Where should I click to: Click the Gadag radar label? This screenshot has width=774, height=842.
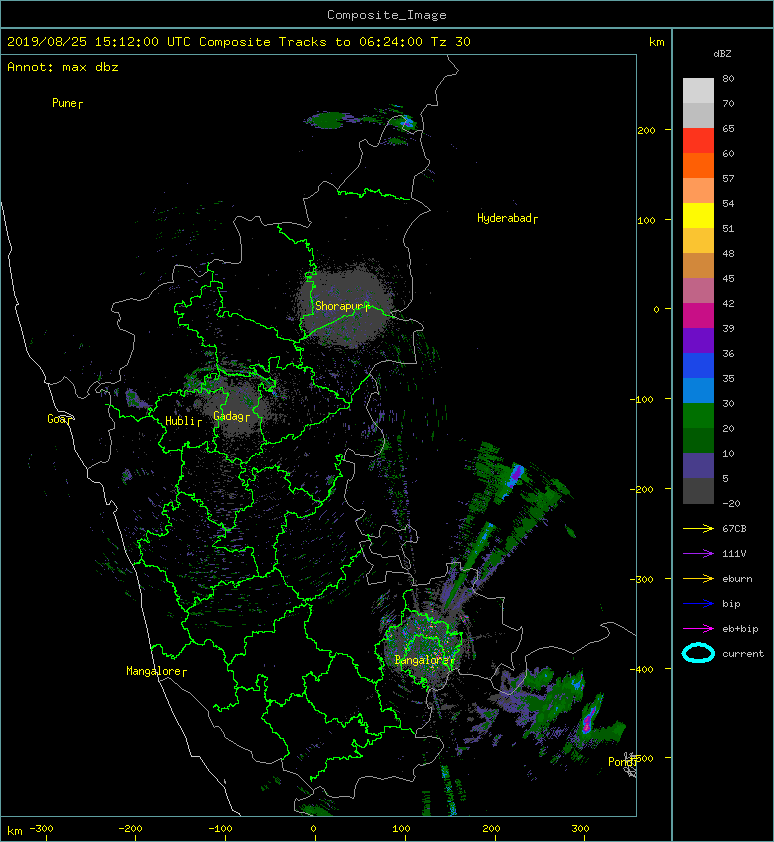pyautogui.click(x=229, y=416)
